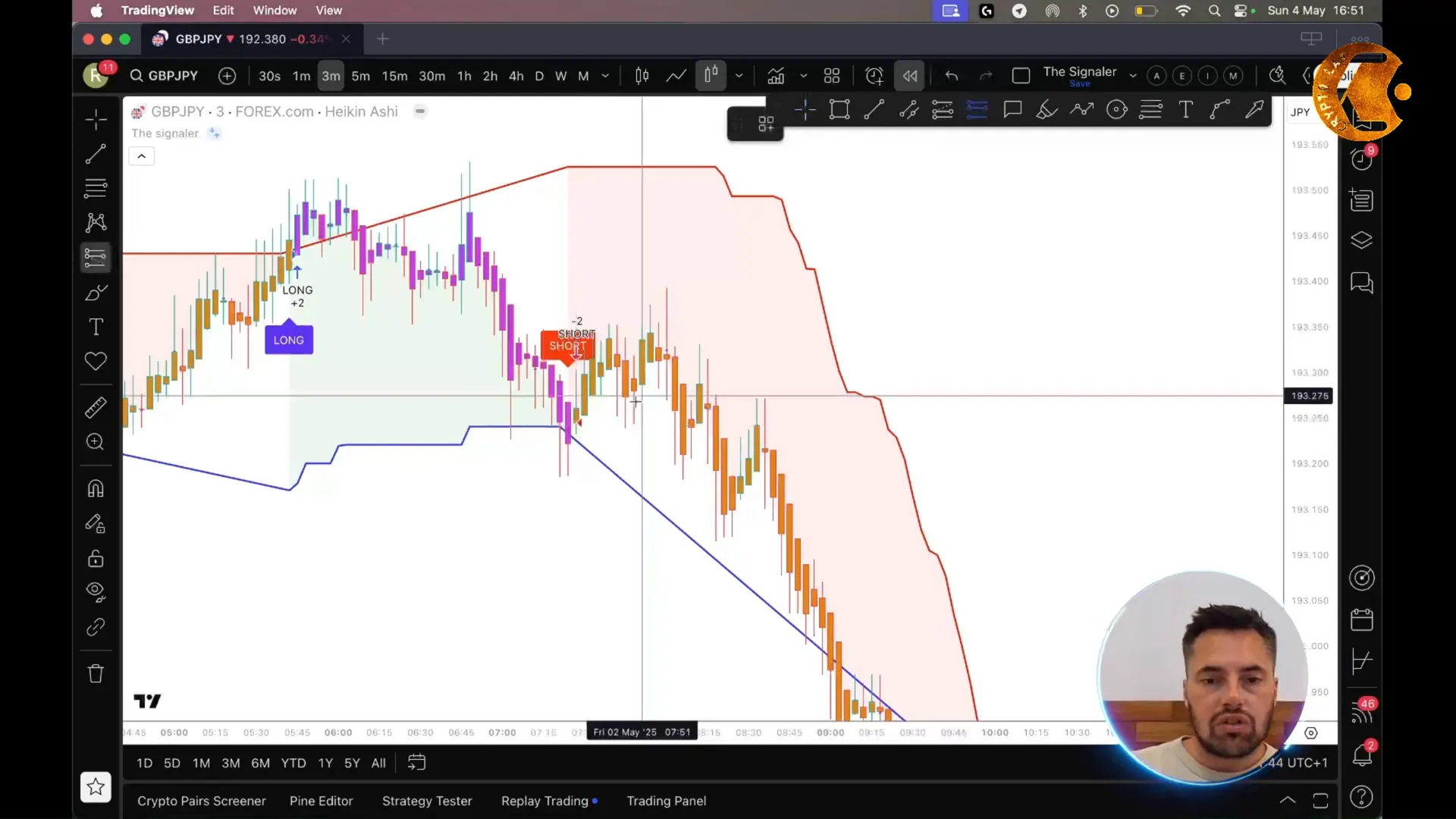Open the calendar icon in right sidebar
Screen dimensions: 1456x819
point(1362,620)
